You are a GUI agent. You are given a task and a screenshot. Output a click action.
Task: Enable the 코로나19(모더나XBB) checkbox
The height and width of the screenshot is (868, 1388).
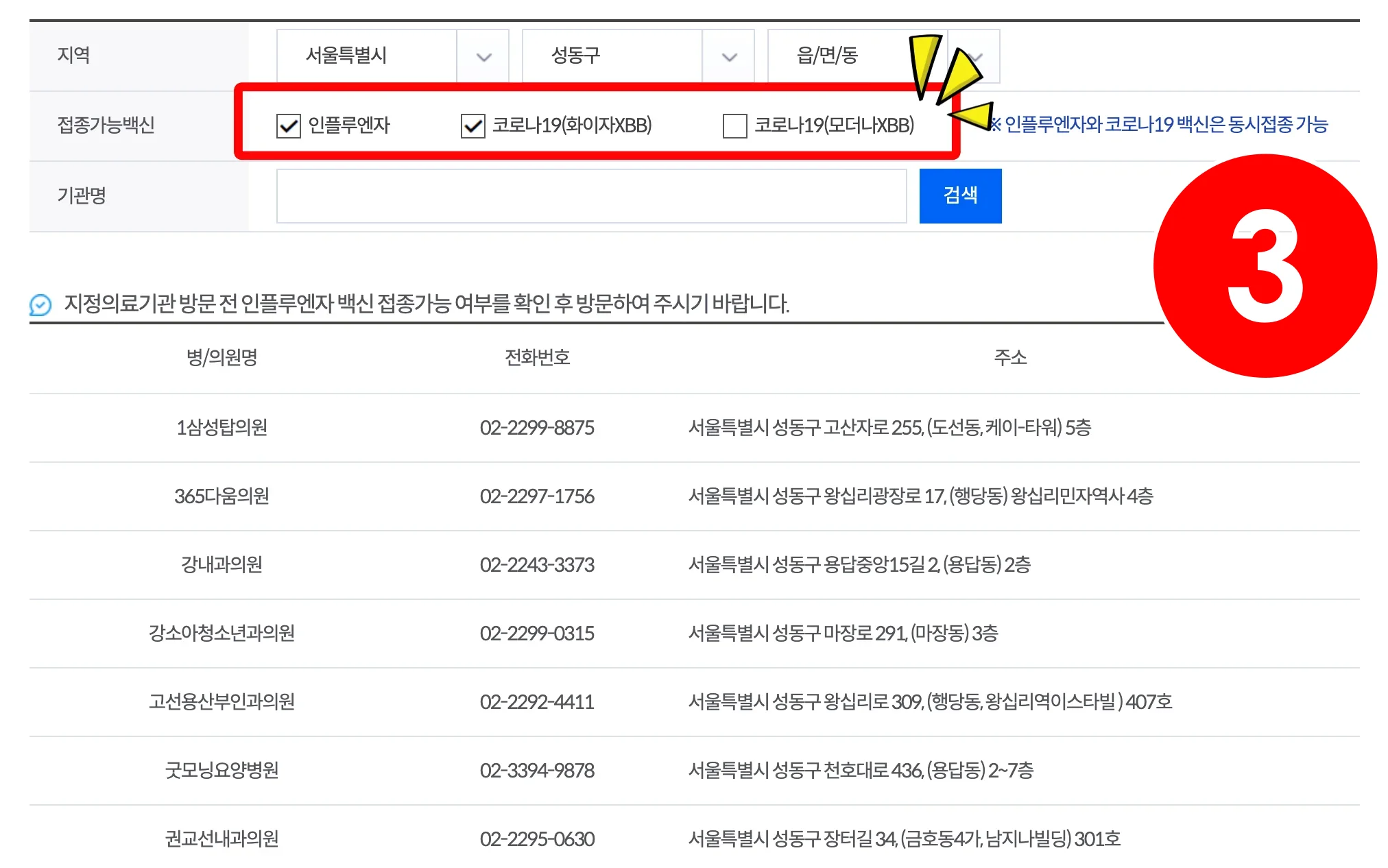pos(734,125)
